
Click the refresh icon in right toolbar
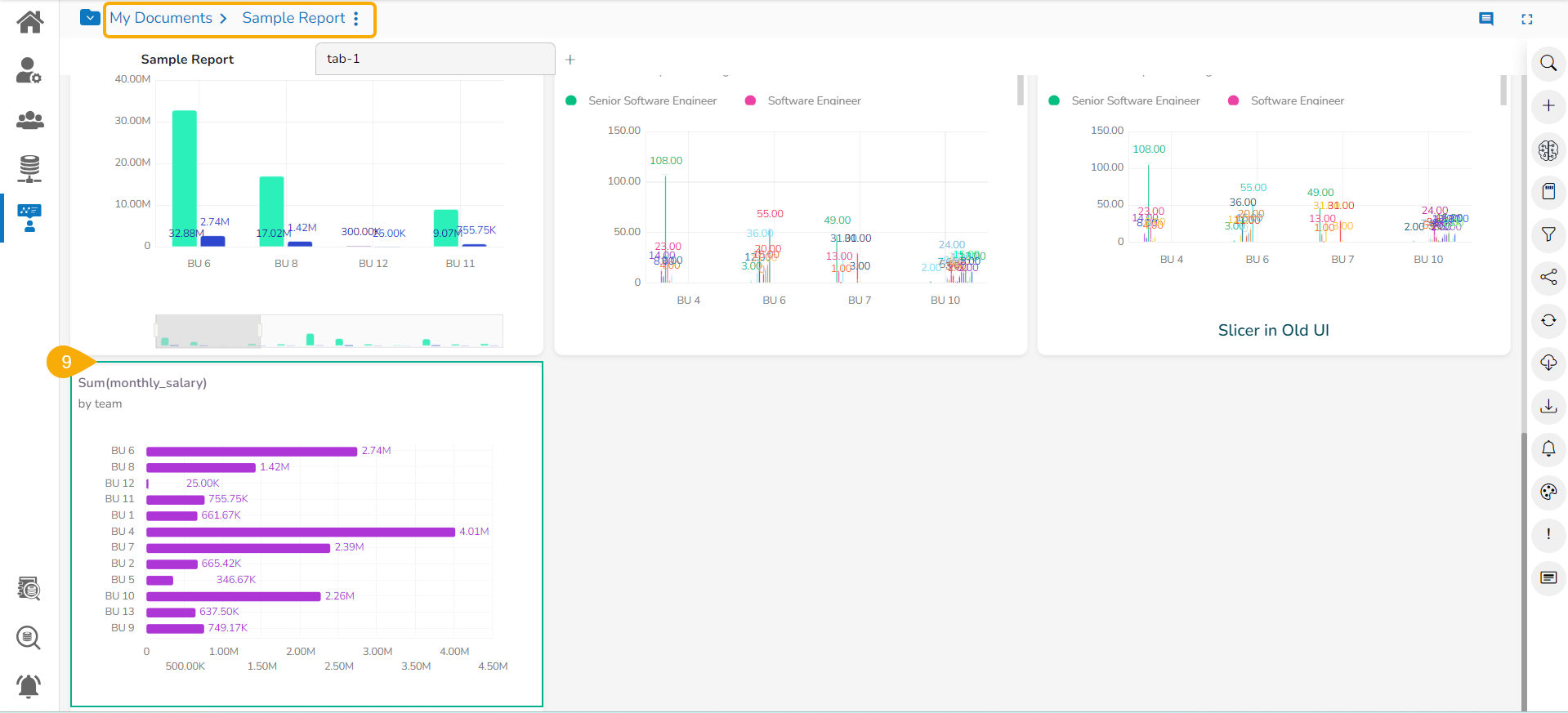click(1548, 320)
